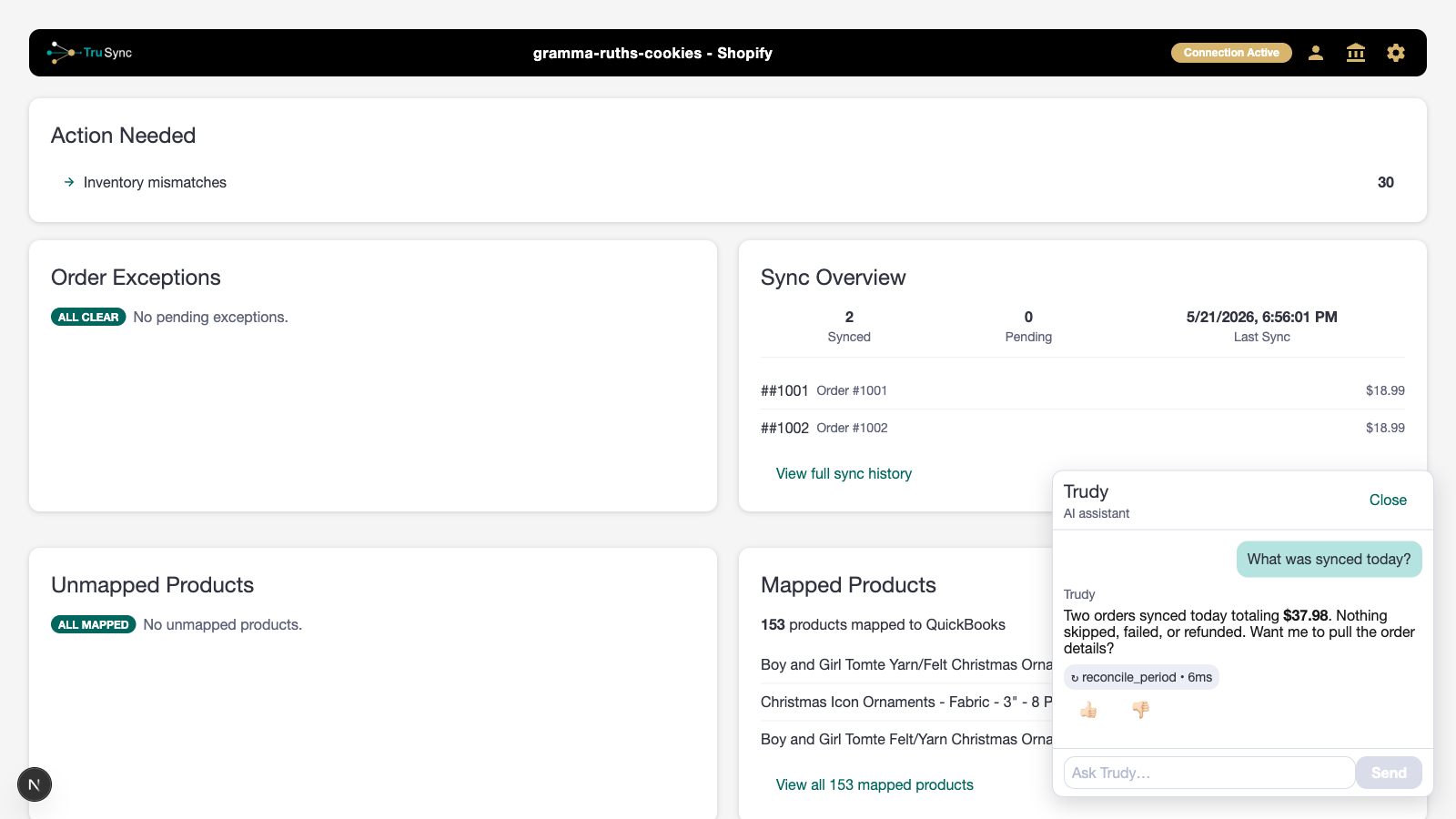
Task: Select the ##1002 order row
Action: (1083, 428)
